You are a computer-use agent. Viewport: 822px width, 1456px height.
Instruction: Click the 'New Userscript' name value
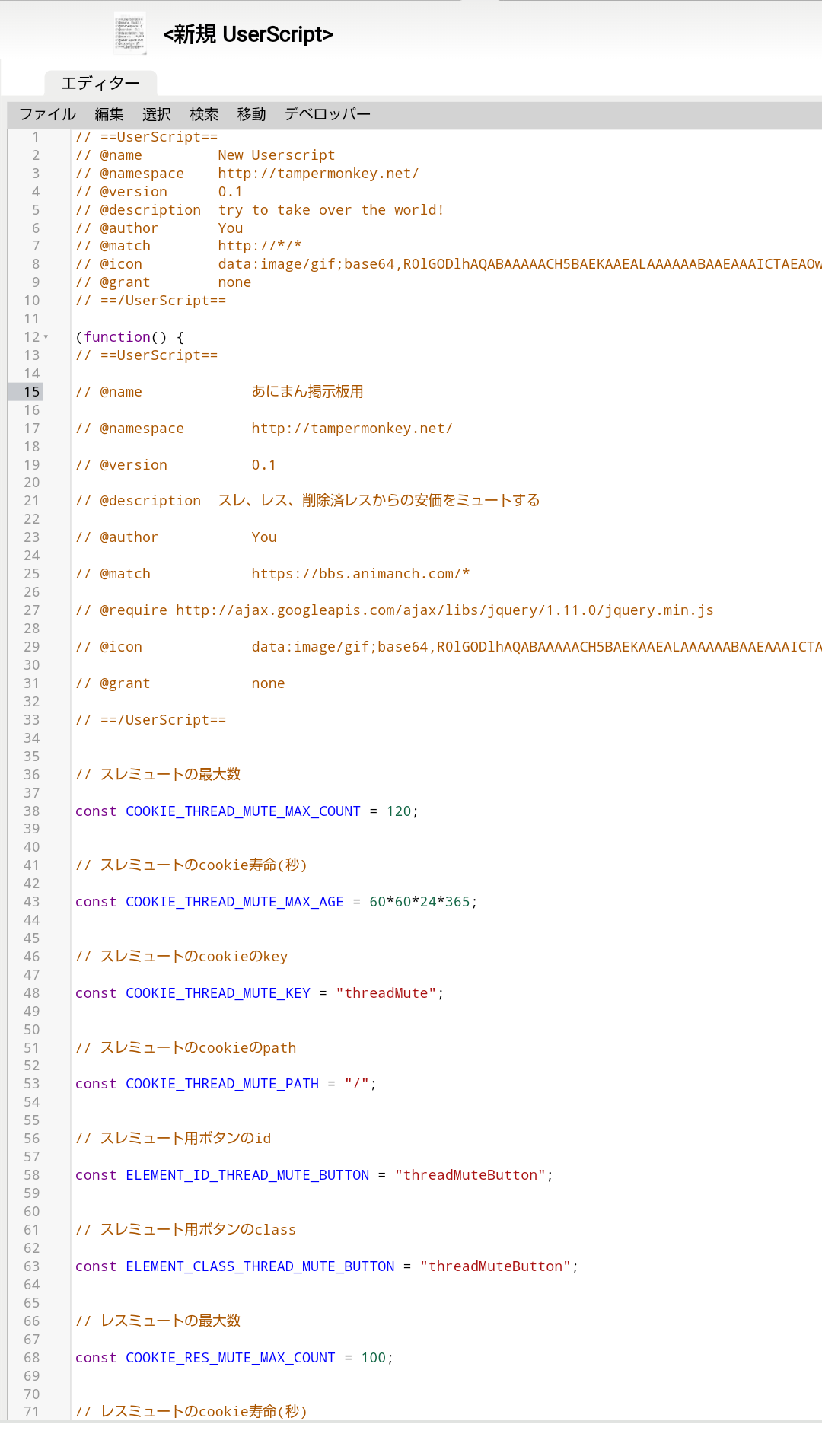pyautogui.click(x=276, y=155)
